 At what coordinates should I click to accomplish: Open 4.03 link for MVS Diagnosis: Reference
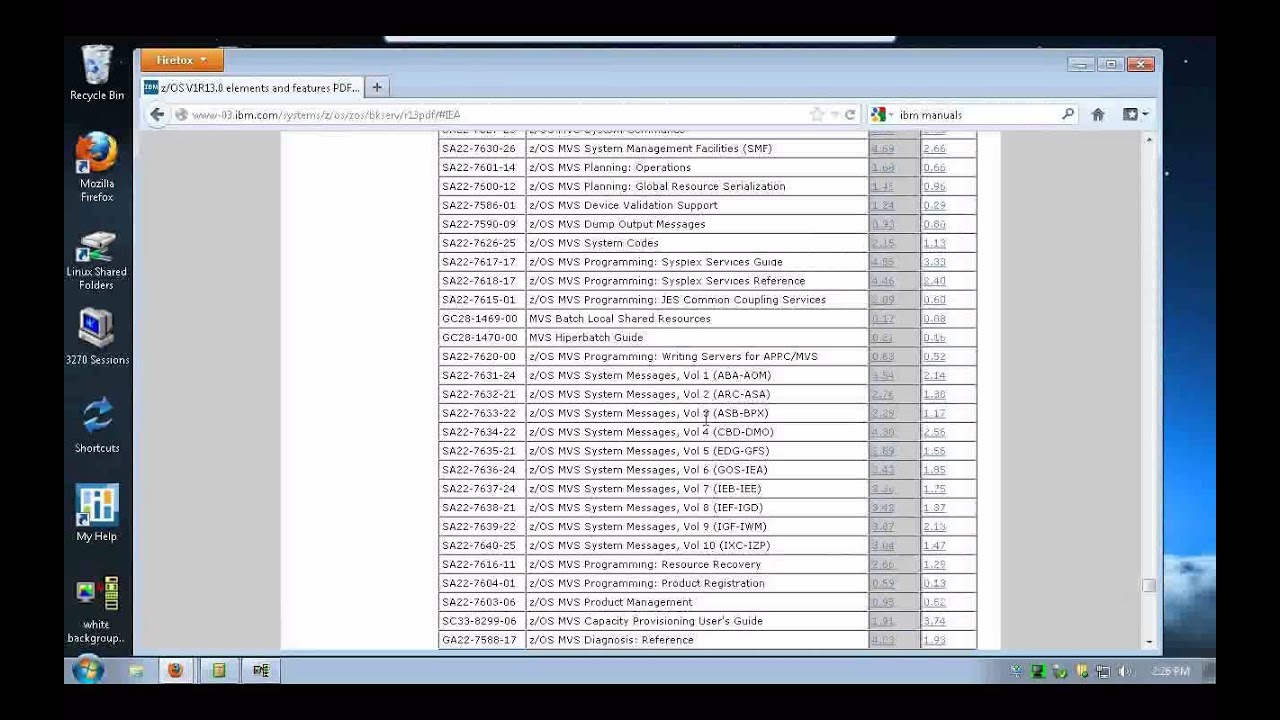pyautogui.click(x=882, y=640)
